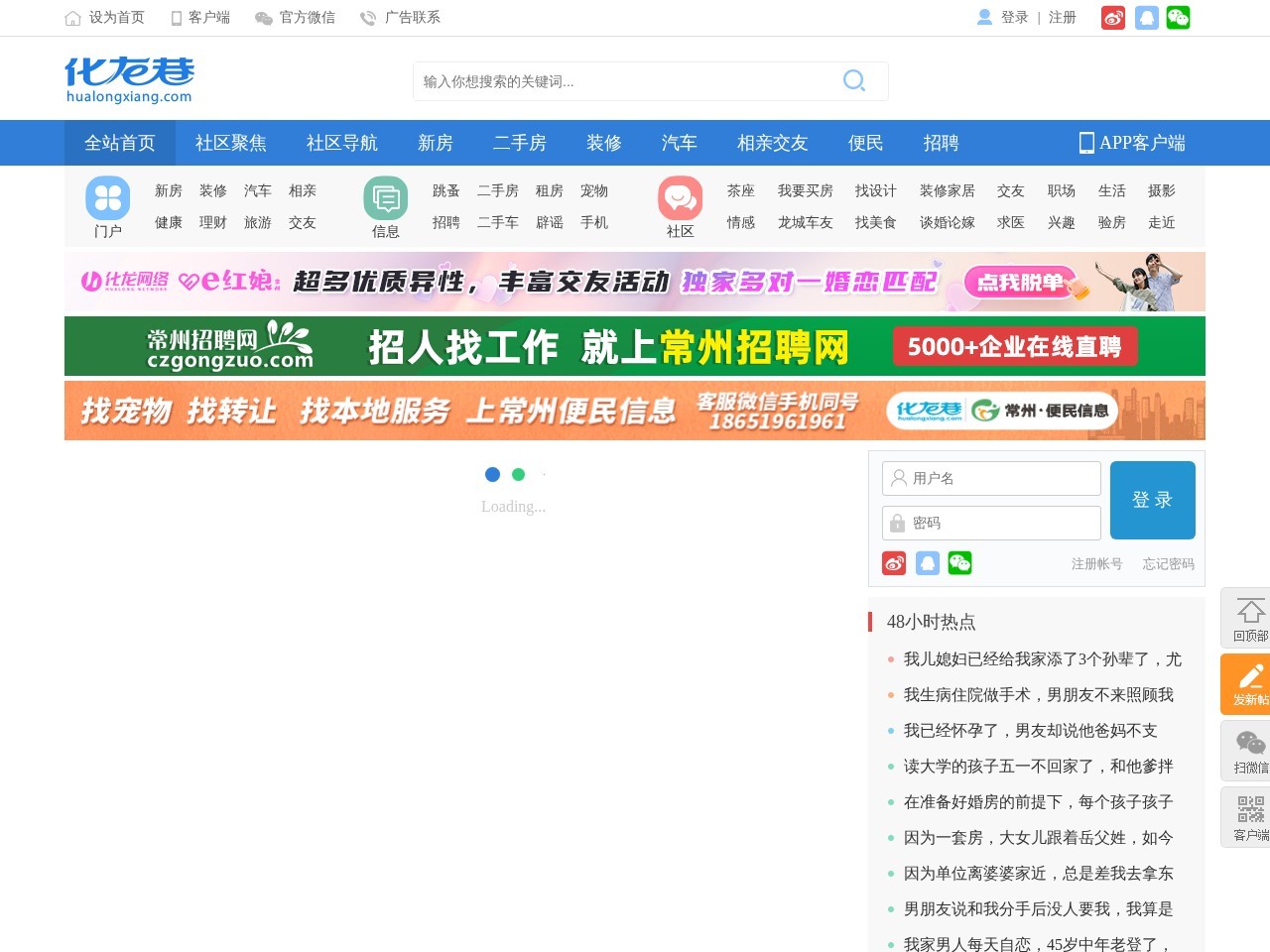This screenshot has width=1270, height=952.
Task: Select 全站首页 navigation tab
Action: pyautogui.click(x=120, y=143)
